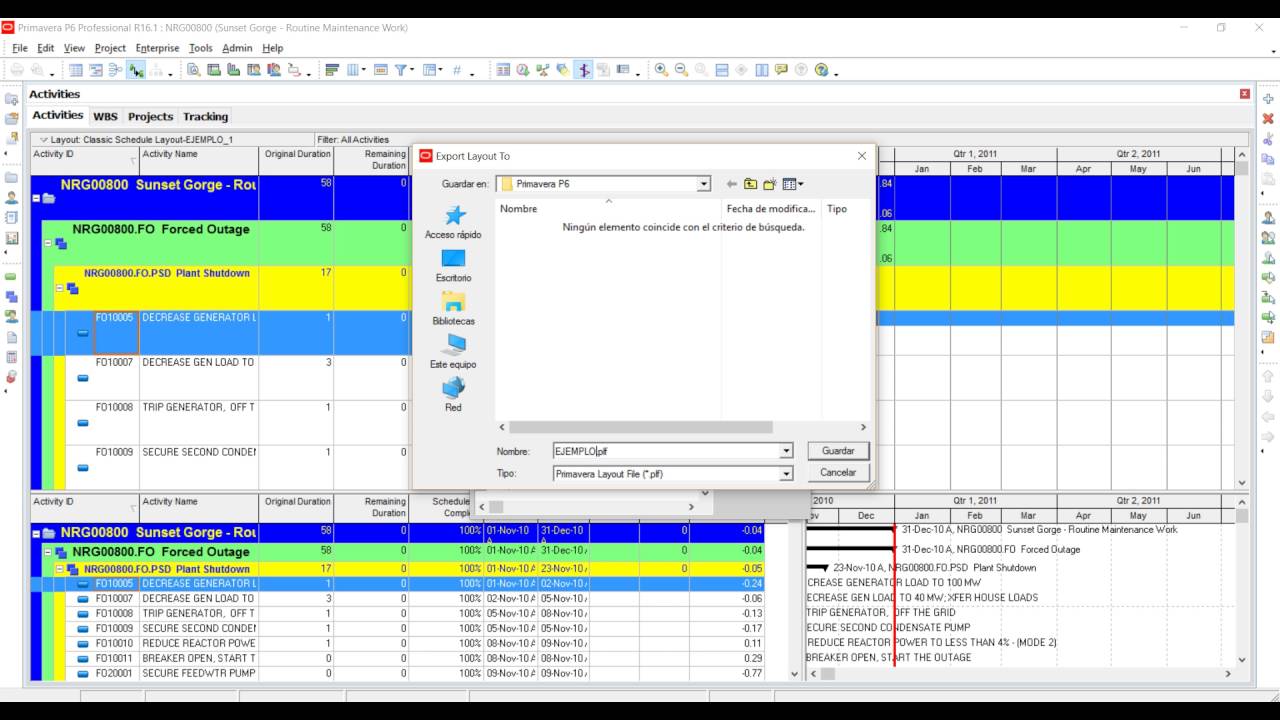Click the Cut scissors icon in right toolbar
The width and height of the screenshot is (1280, 720).
coord(1268,139)
